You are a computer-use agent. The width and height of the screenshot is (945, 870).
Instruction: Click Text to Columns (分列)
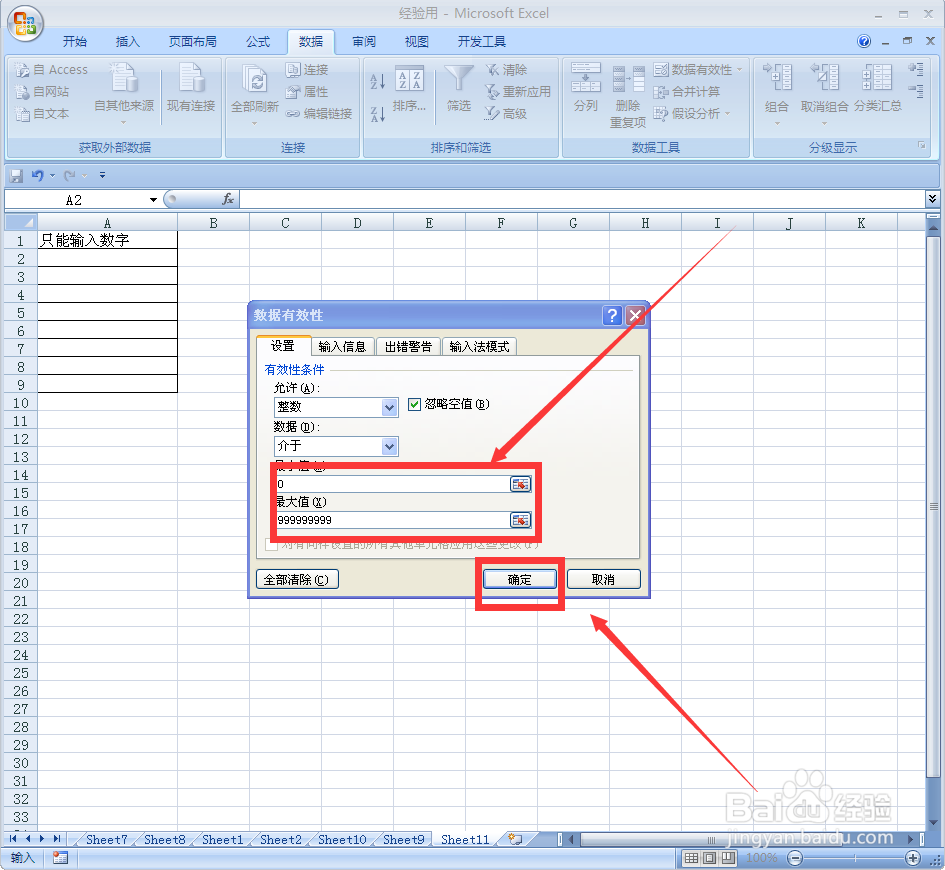coord(586,88)
